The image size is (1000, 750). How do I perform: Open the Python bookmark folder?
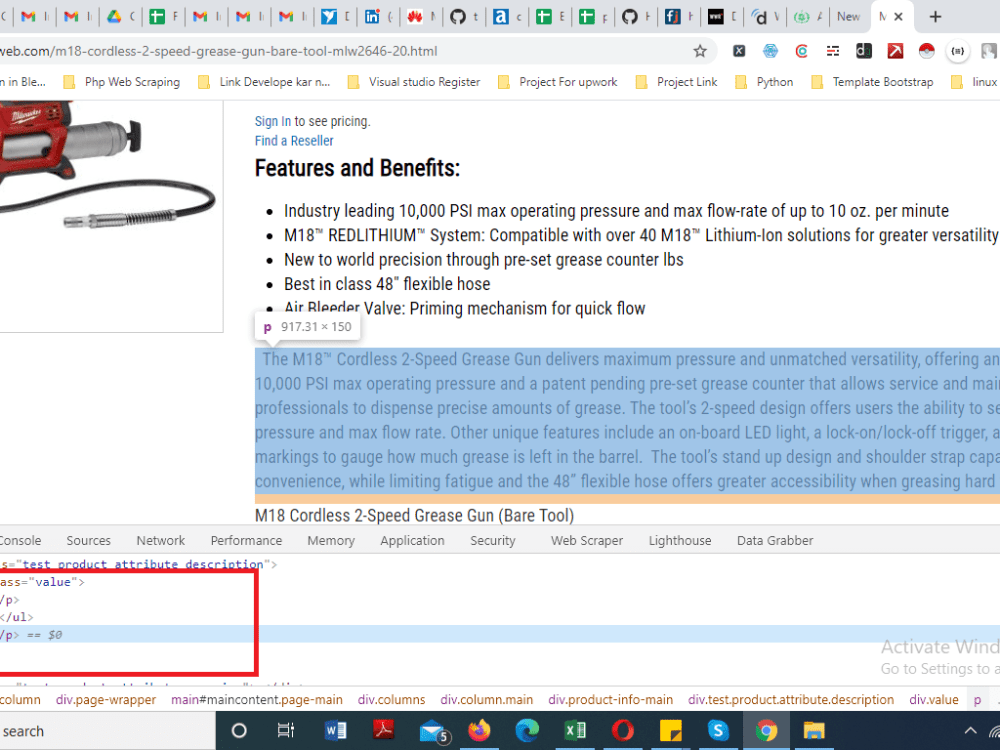(764, 82)
